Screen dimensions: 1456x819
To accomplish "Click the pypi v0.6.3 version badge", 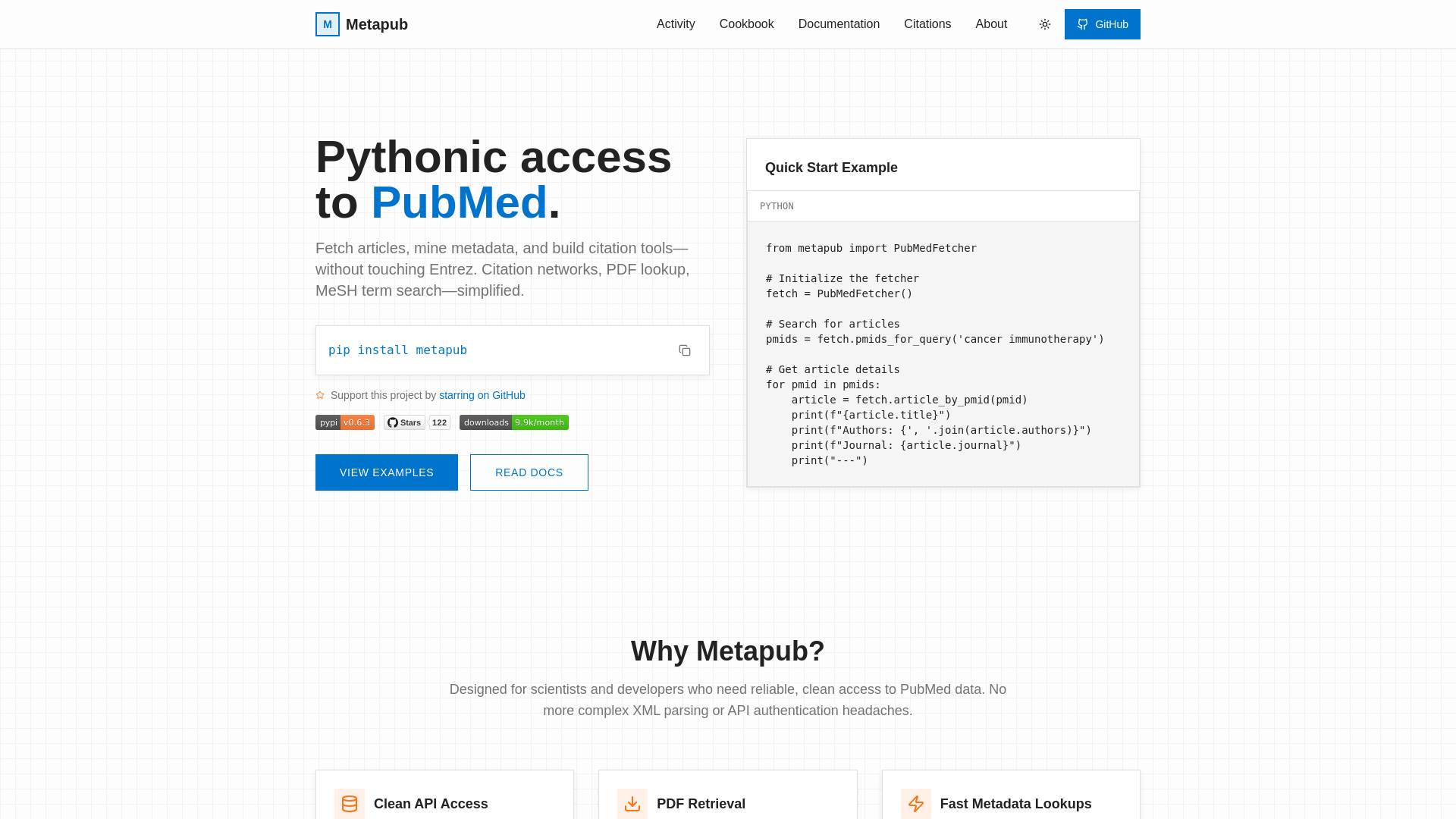I will coord(344,422).
